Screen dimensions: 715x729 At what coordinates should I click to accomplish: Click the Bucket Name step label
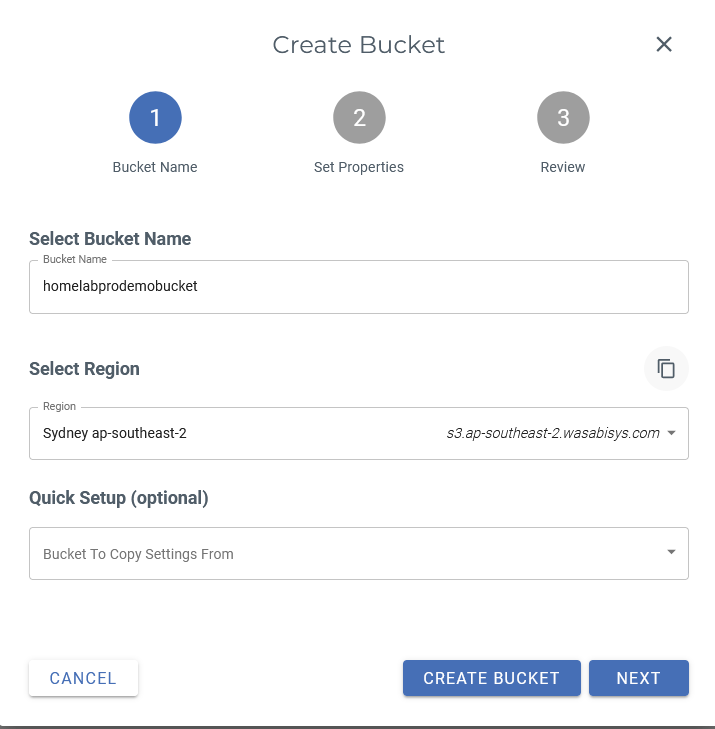(155, 167)
